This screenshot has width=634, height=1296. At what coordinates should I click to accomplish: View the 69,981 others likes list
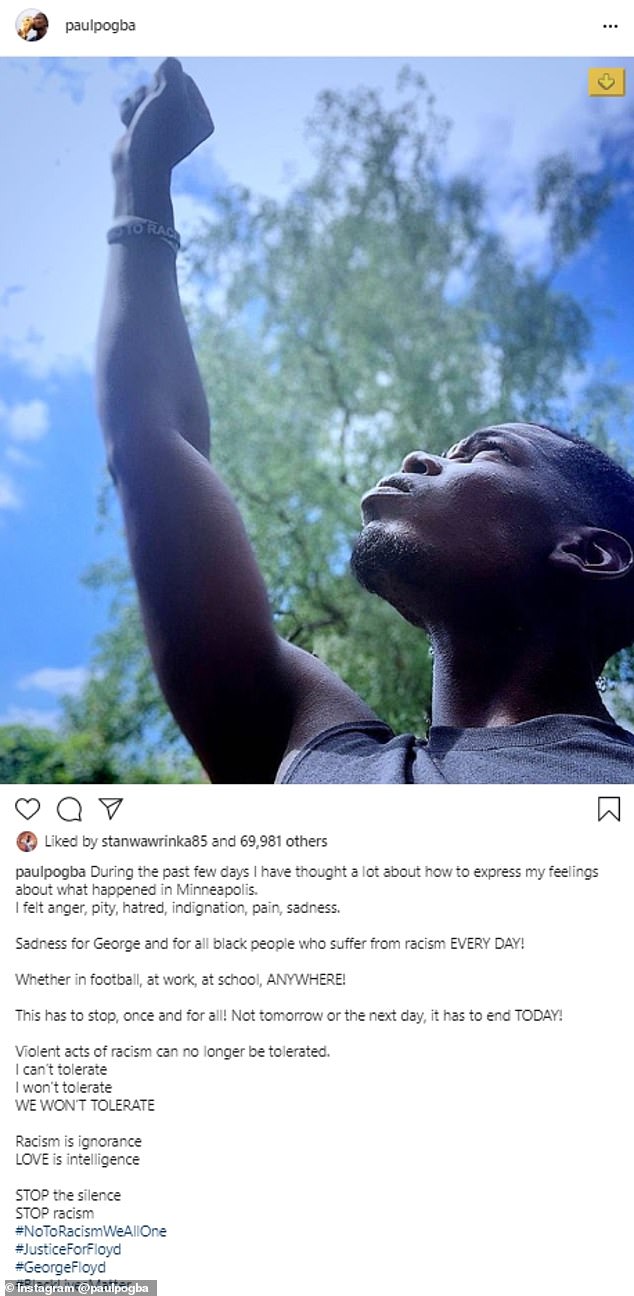point(281,842)
